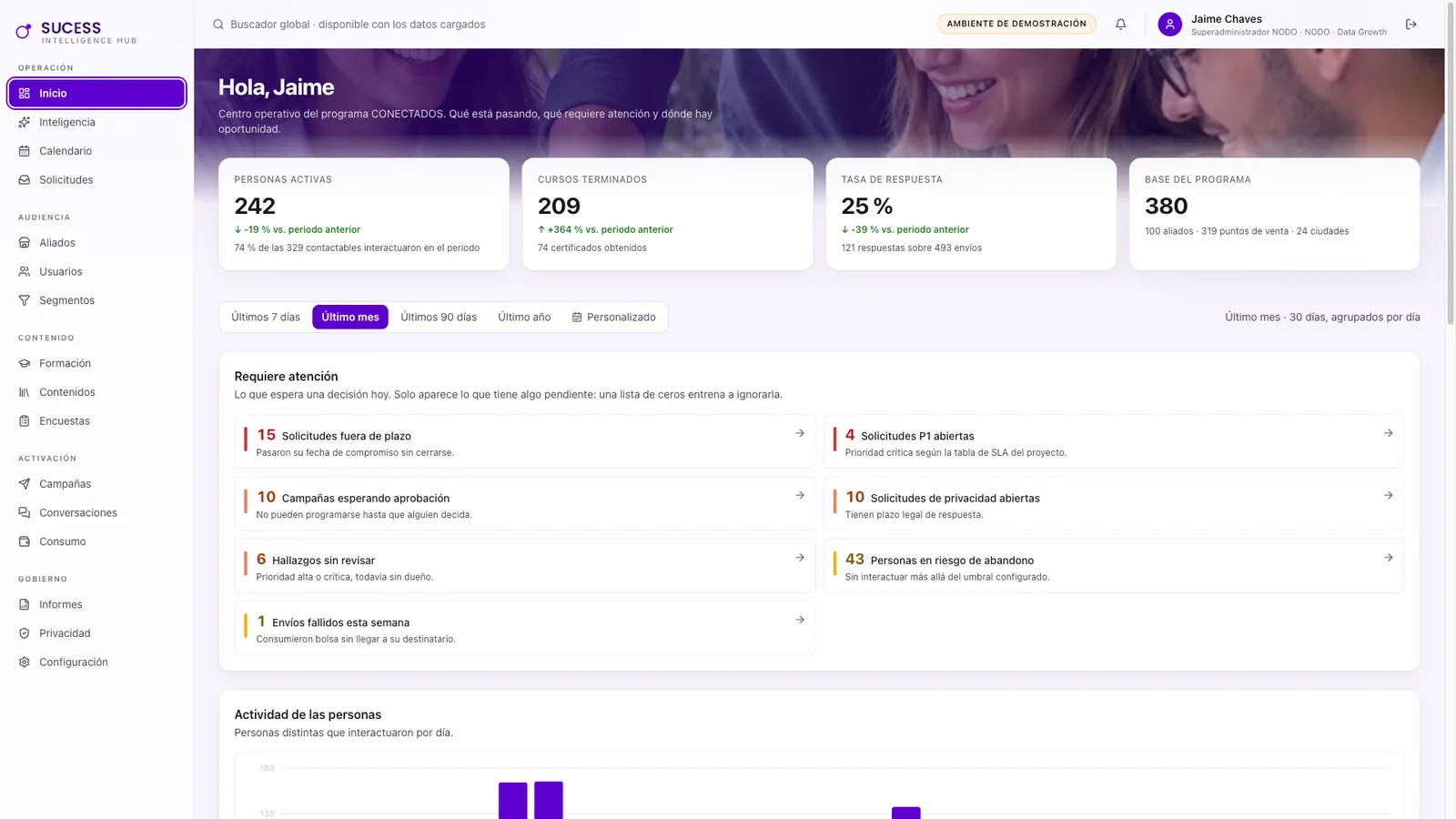Open Informes in the sidebar
The image size is (1456, 819).
coord(96,604)
